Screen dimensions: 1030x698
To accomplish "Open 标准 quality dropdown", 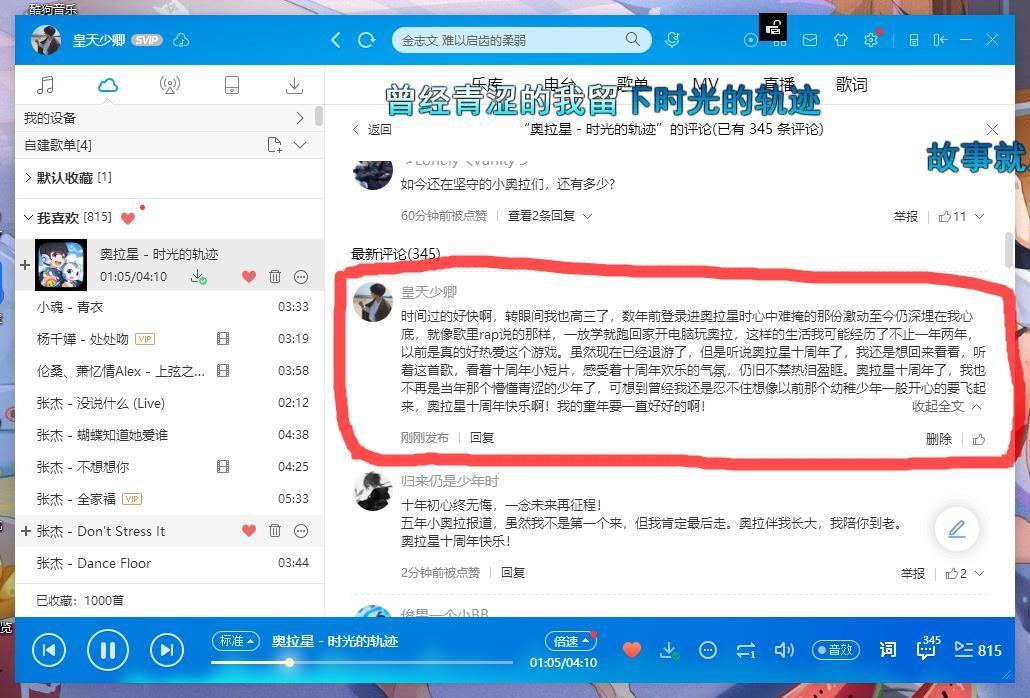I will pyautogui.click(x=235, y=641).
